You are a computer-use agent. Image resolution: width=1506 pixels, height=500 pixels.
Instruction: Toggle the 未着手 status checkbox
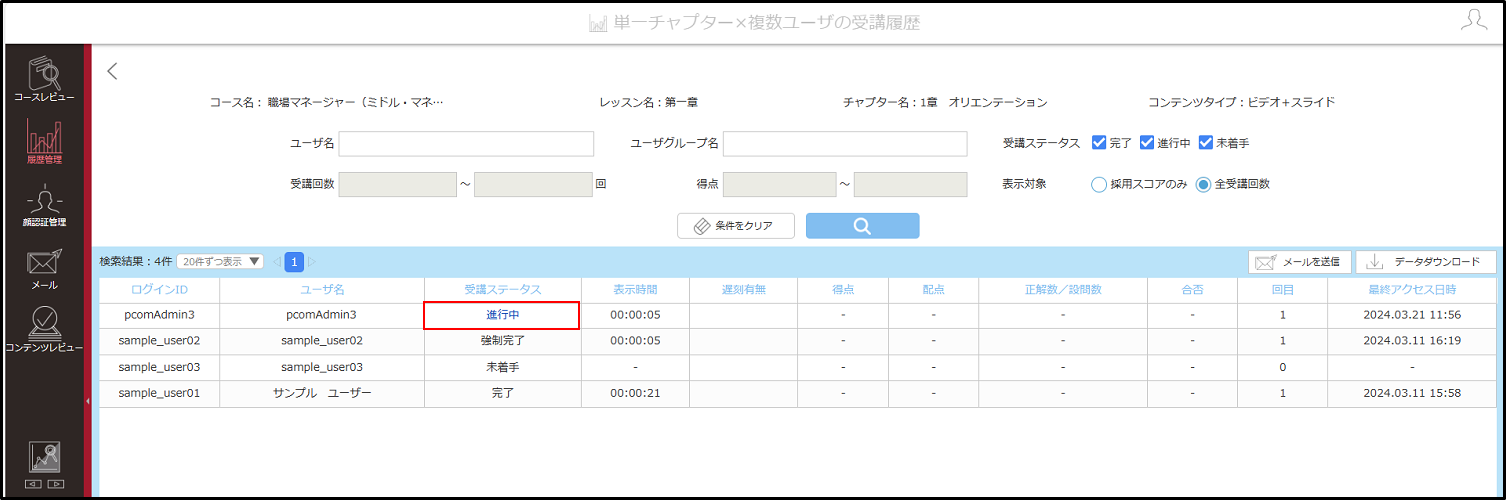(1205, 143)
